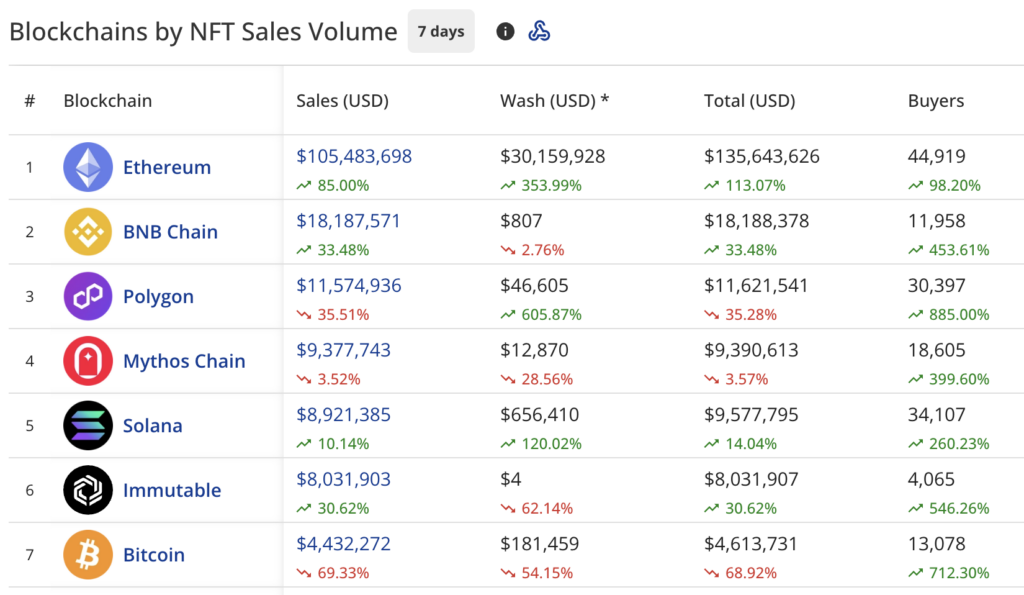Click the Solana logo icon
The height and width of the screenshot is (595, 1024).
click(88, 426)
